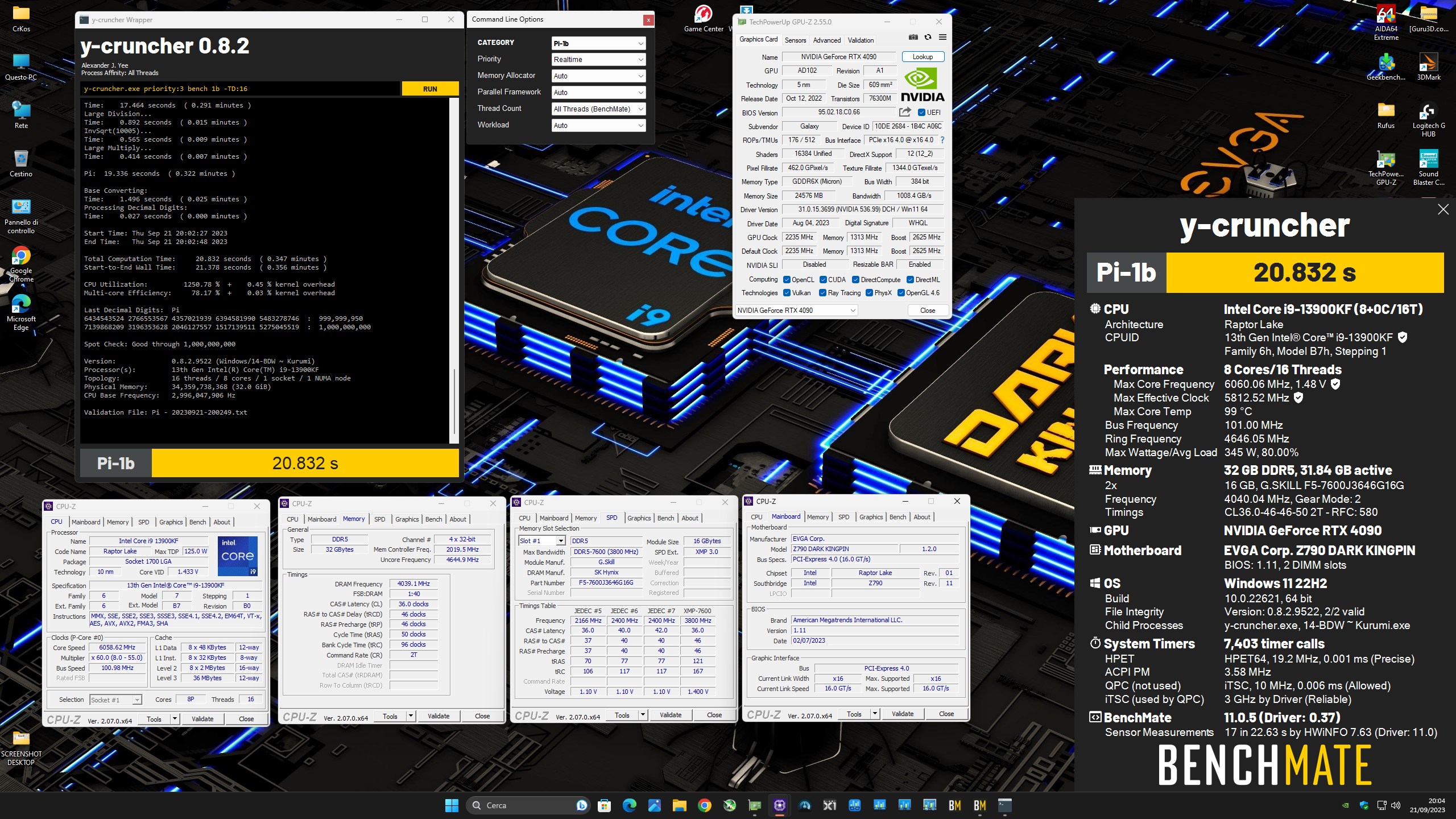Open Microsoft Store from the taskbar
The width and height of the screenshot is (1456, 819).
coord(605,805)
